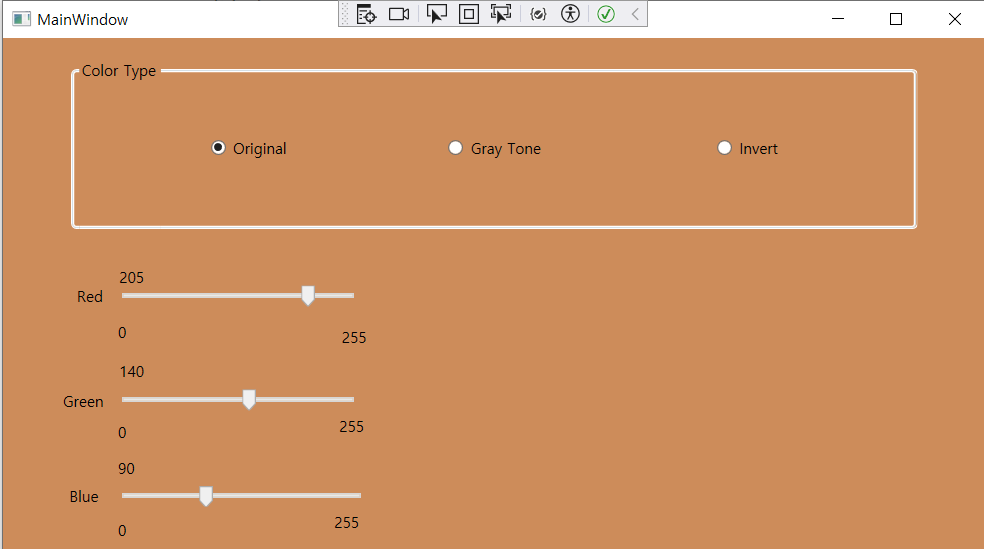The height and width of the screenshot is (549, 984).
Task: Minimize the MainWindow
Action: 838,19
